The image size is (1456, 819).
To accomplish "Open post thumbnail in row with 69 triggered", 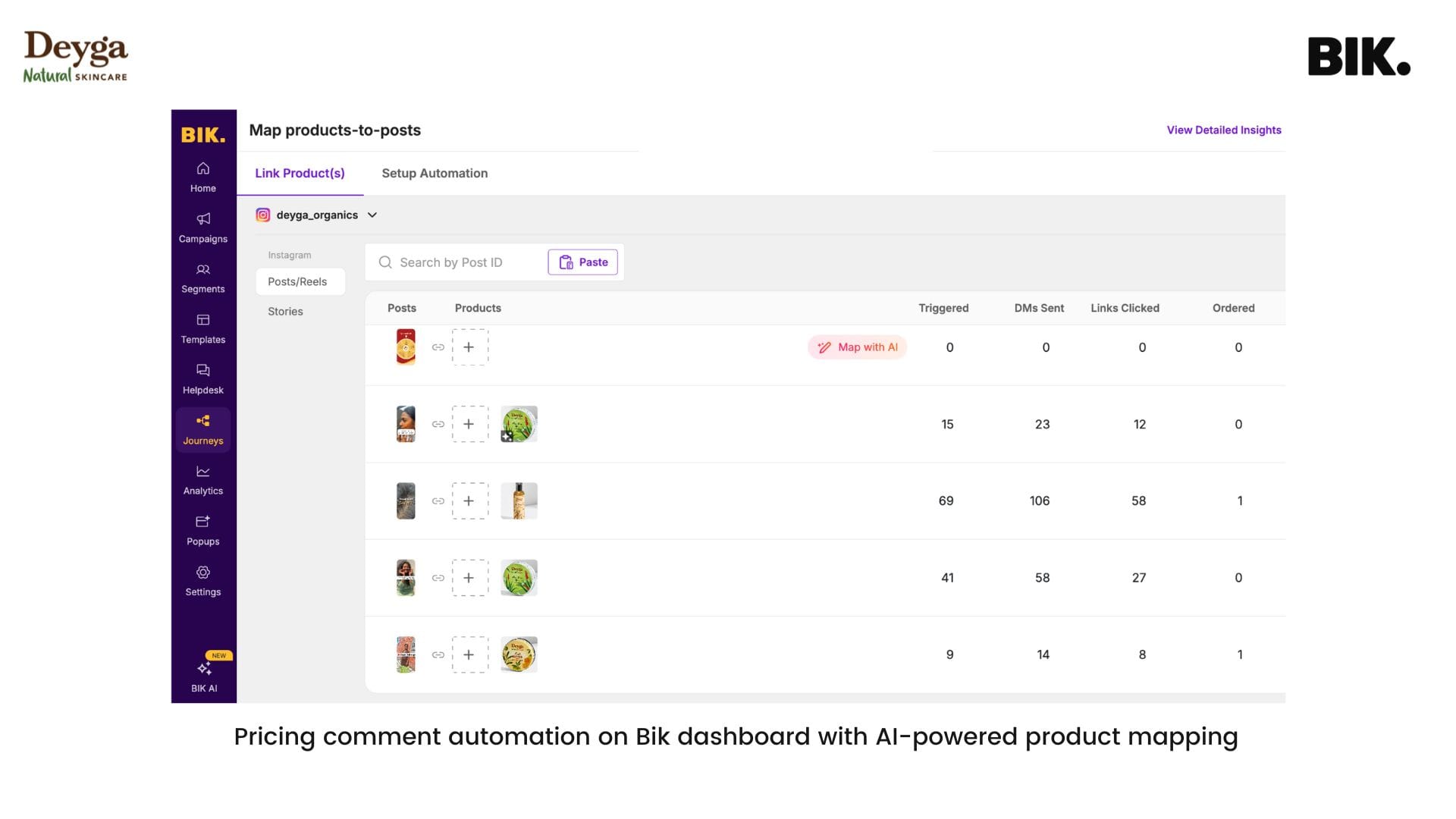I will 406,501.
